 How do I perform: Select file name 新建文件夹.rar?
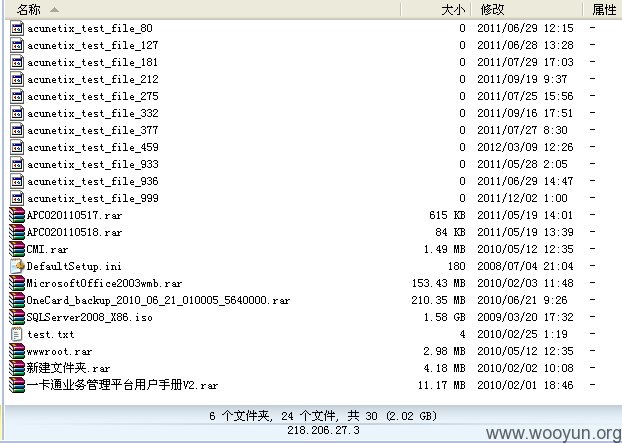tap(68, 368)
